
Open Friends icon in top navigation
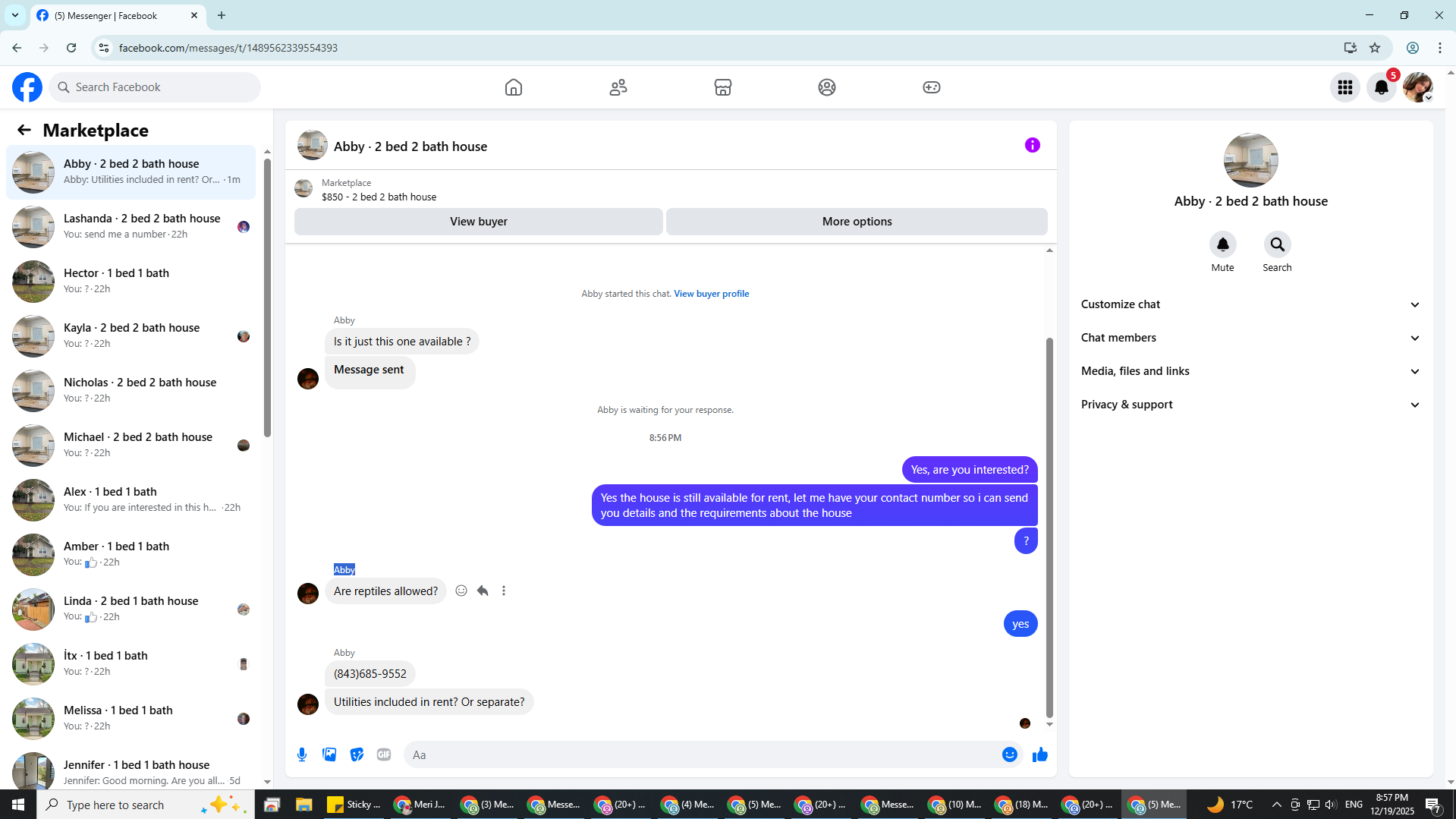(x=618, y=87)
